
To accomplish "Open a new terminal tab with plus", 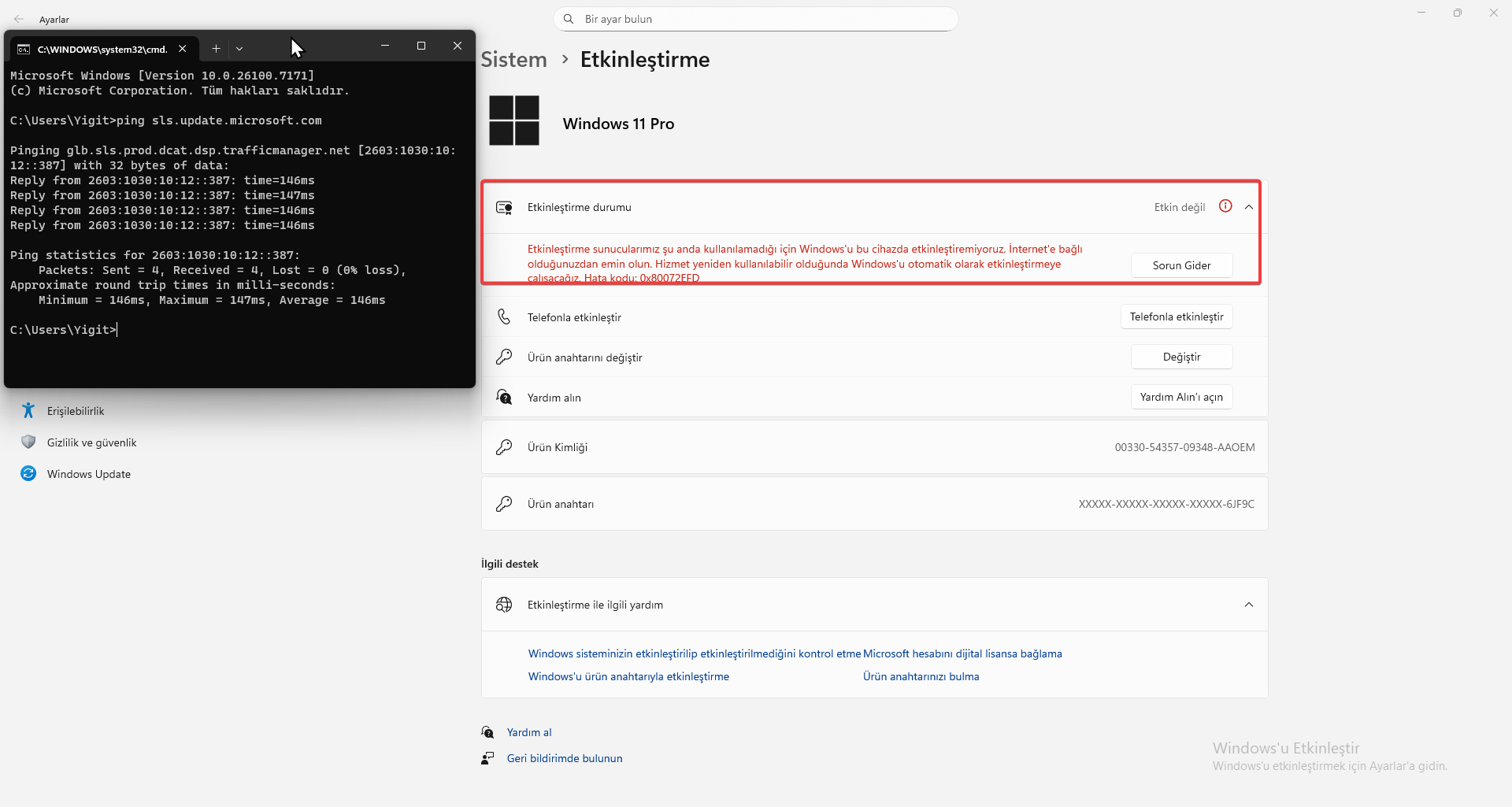I will pyautogui.click(x=216, y=49).
